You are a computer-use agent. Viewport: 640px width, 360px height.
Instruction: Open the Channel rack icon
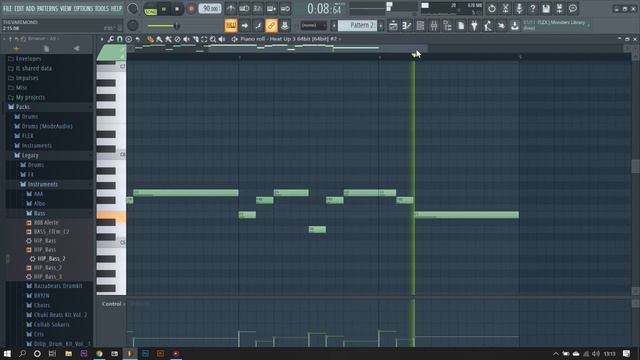click(x=420, y=26)
